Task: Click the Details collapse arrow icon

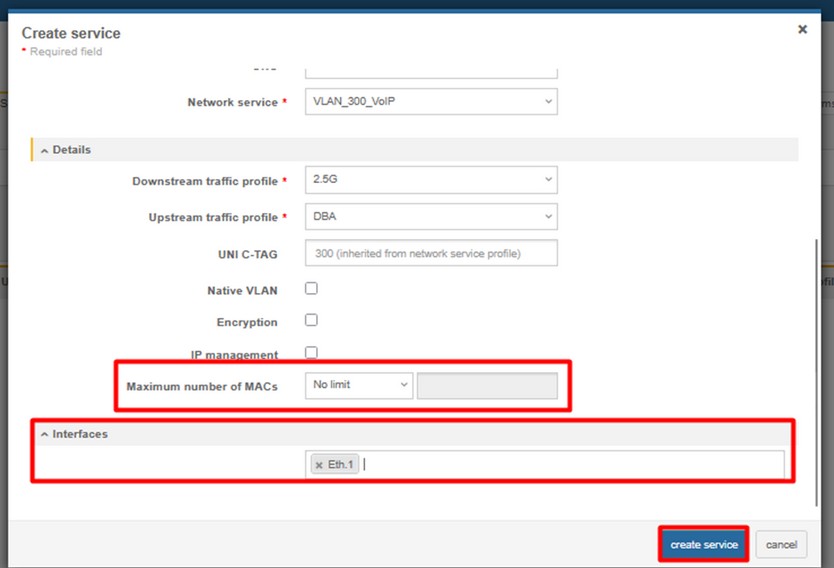Action: [x=44, y=150]
